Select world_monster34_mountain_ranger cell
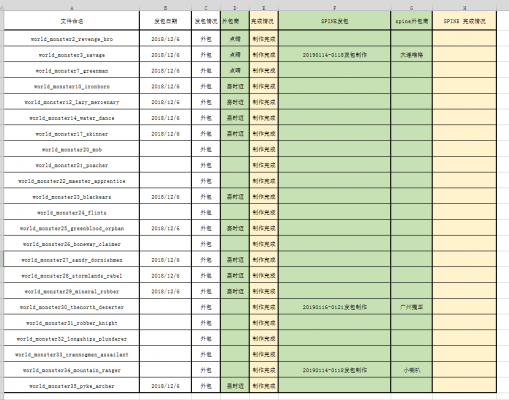The image size is (509, 400). (x=72, y=370)
